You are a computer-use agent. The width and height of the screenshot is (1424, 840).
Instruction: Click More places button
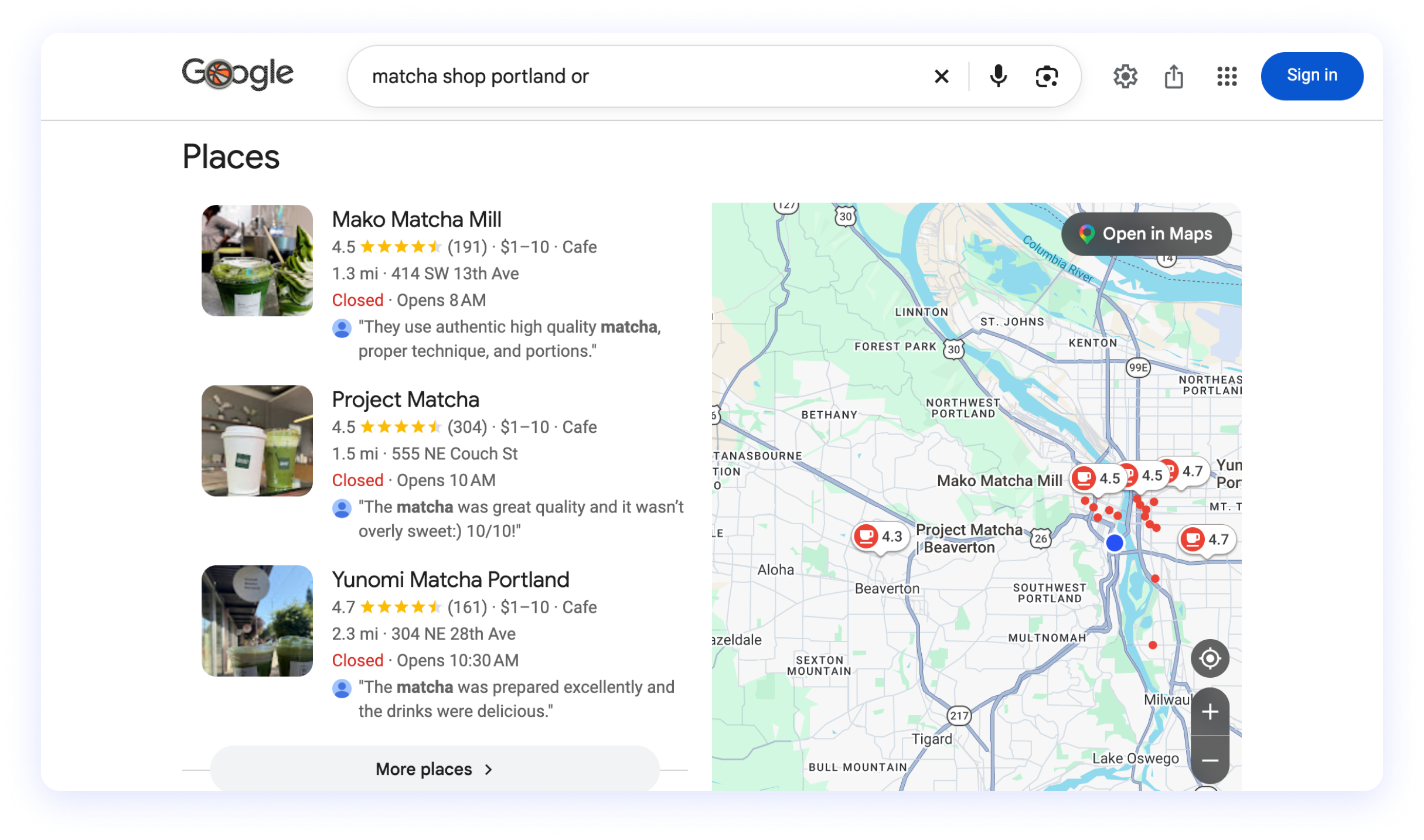tap(434, 769)
